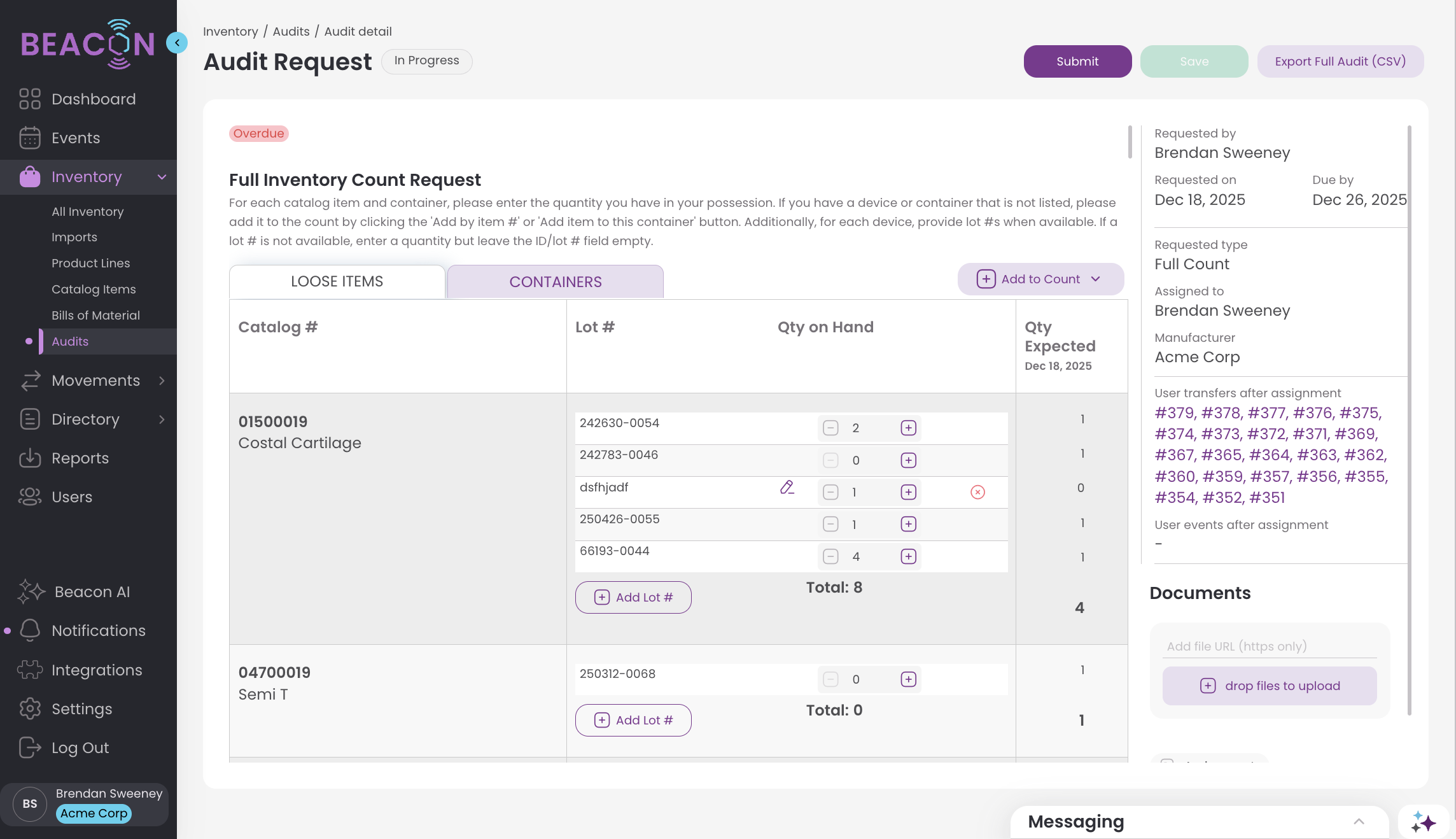Increase quantity for lot 242630-0054

(x=908, y=428)
